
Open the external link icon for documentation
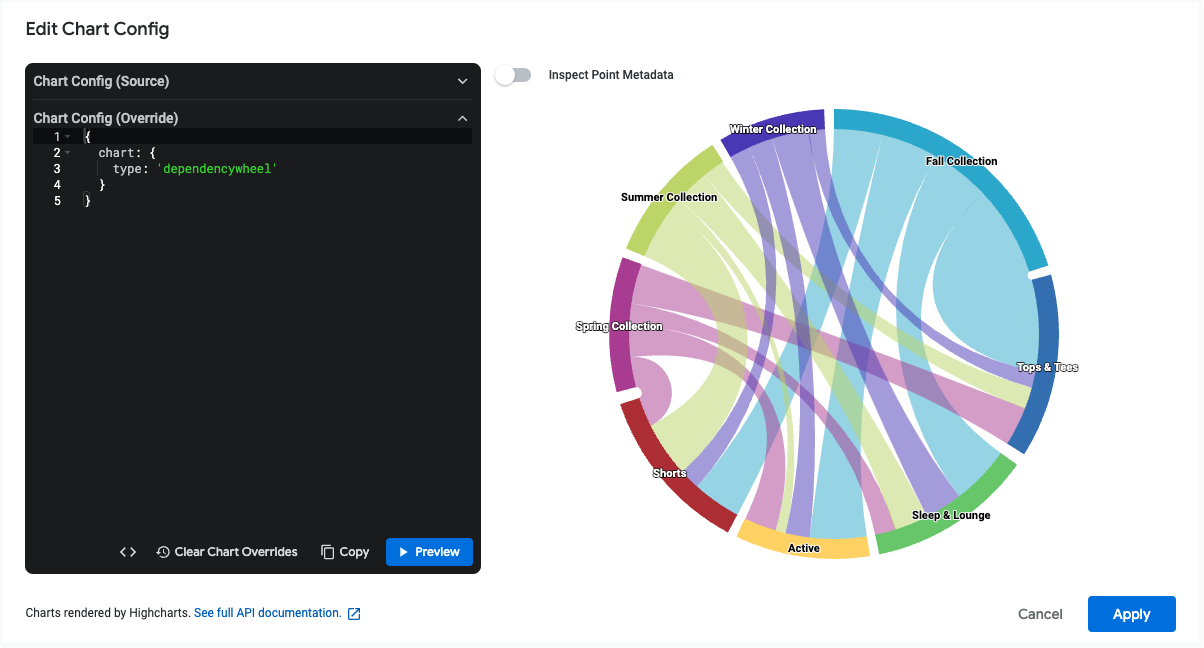tap(354, 613)
